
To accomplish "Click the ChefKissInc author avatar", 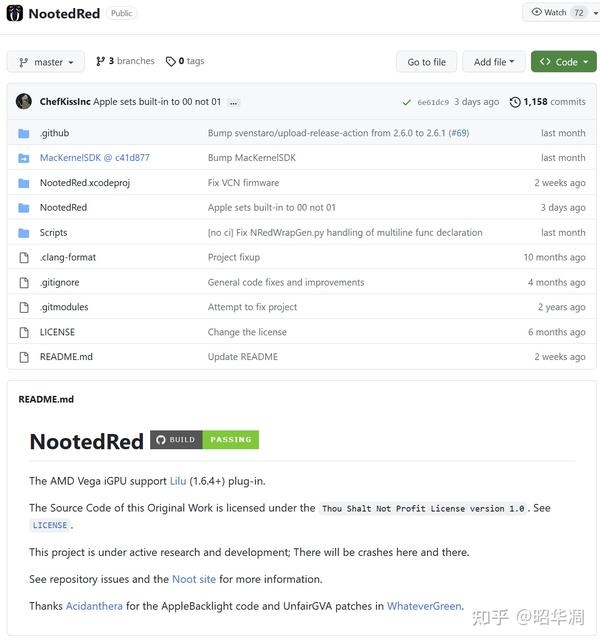I will pyautogui.click(x=24, y=102).
